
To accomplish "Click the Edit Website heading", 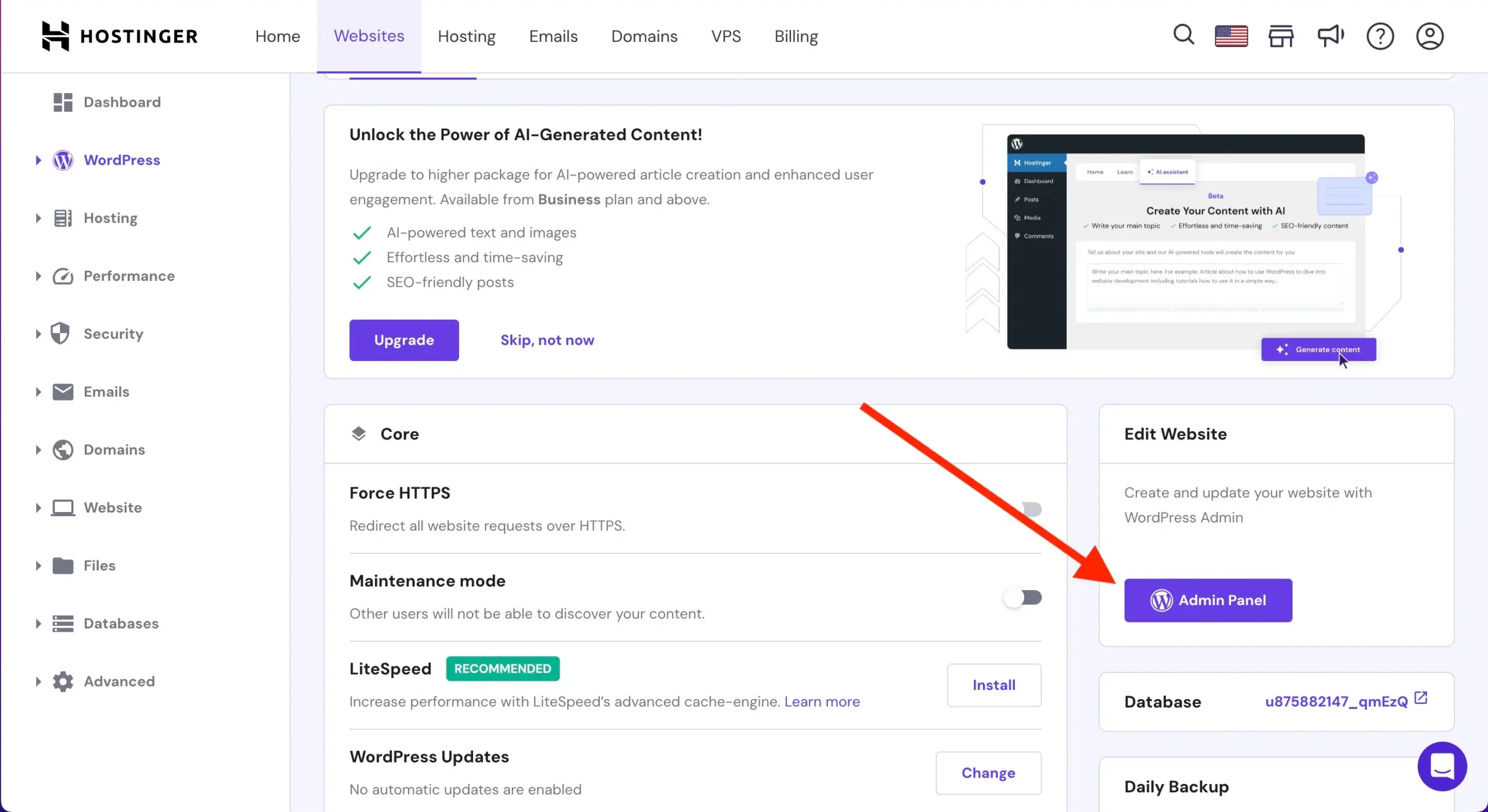I will pyautogui.click(x=1175, y=434).
